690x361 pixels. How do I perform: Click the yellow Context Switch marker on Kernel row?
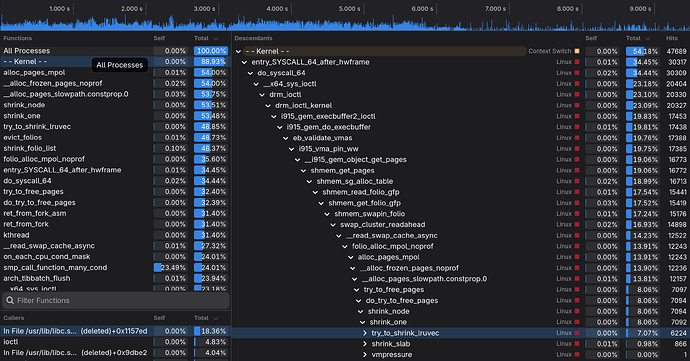577,51
